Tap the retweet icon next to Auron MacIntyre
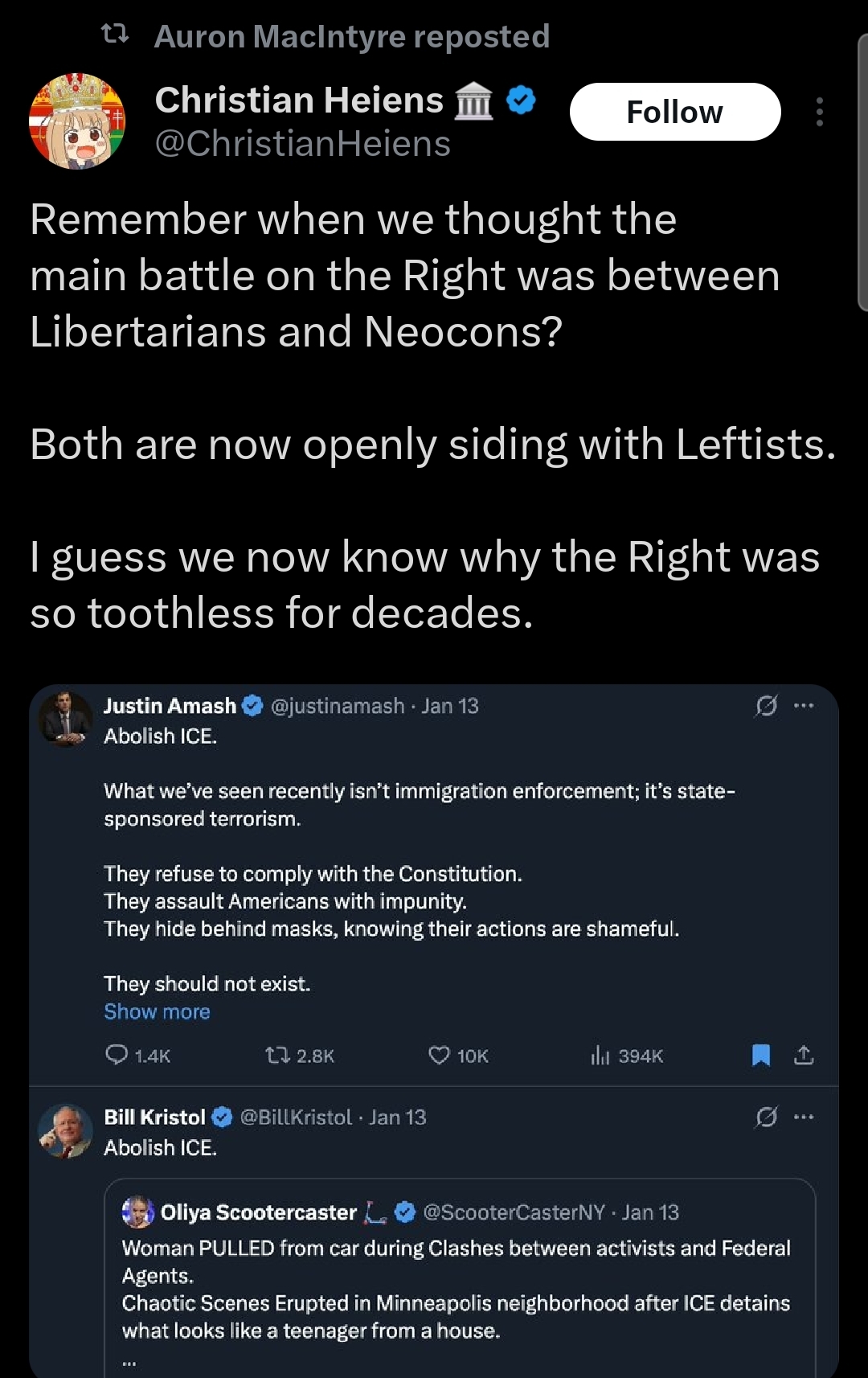 115,35
